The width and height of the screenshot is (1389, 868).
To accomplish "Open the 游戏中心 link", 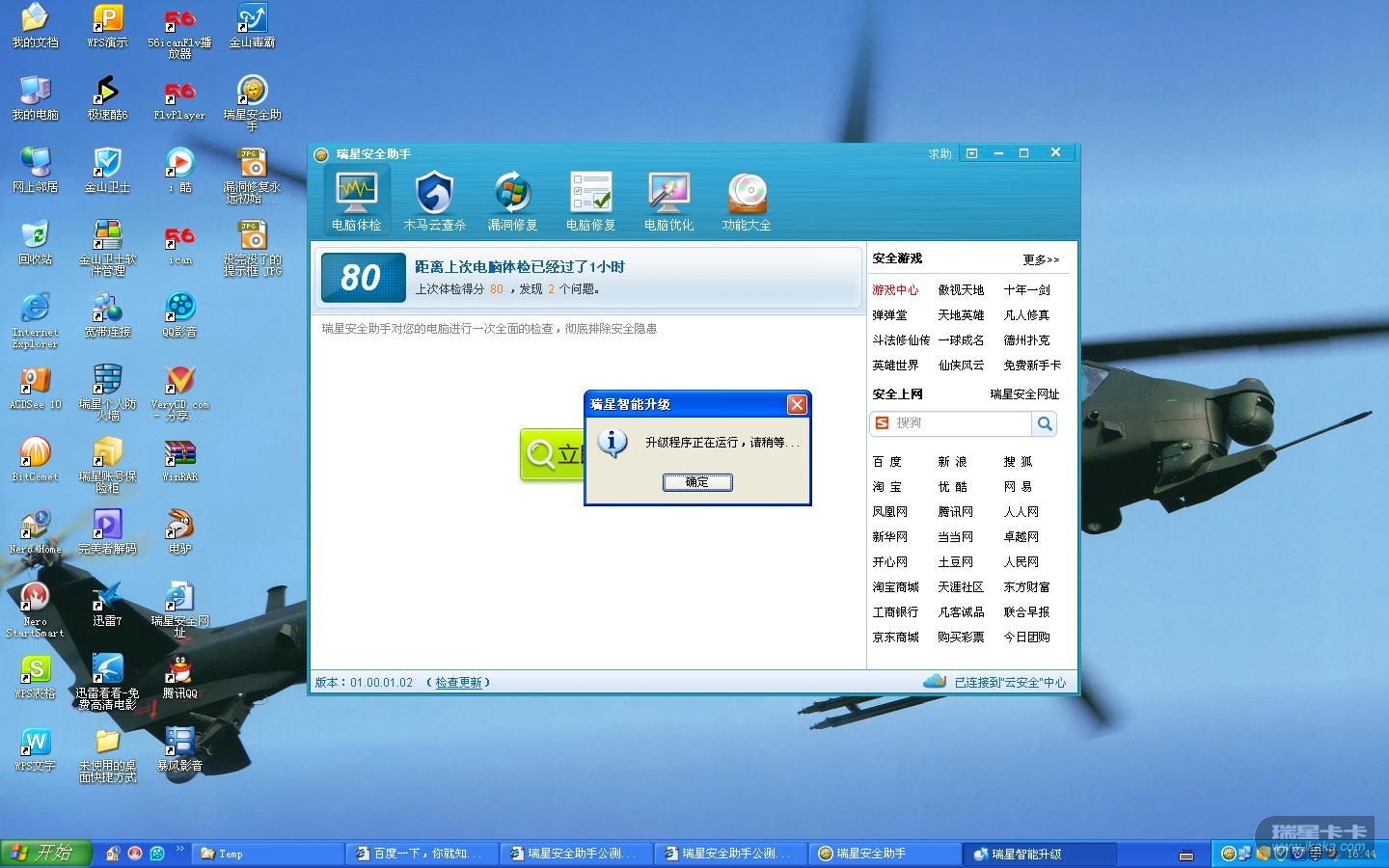I will (x=895, y=290).
